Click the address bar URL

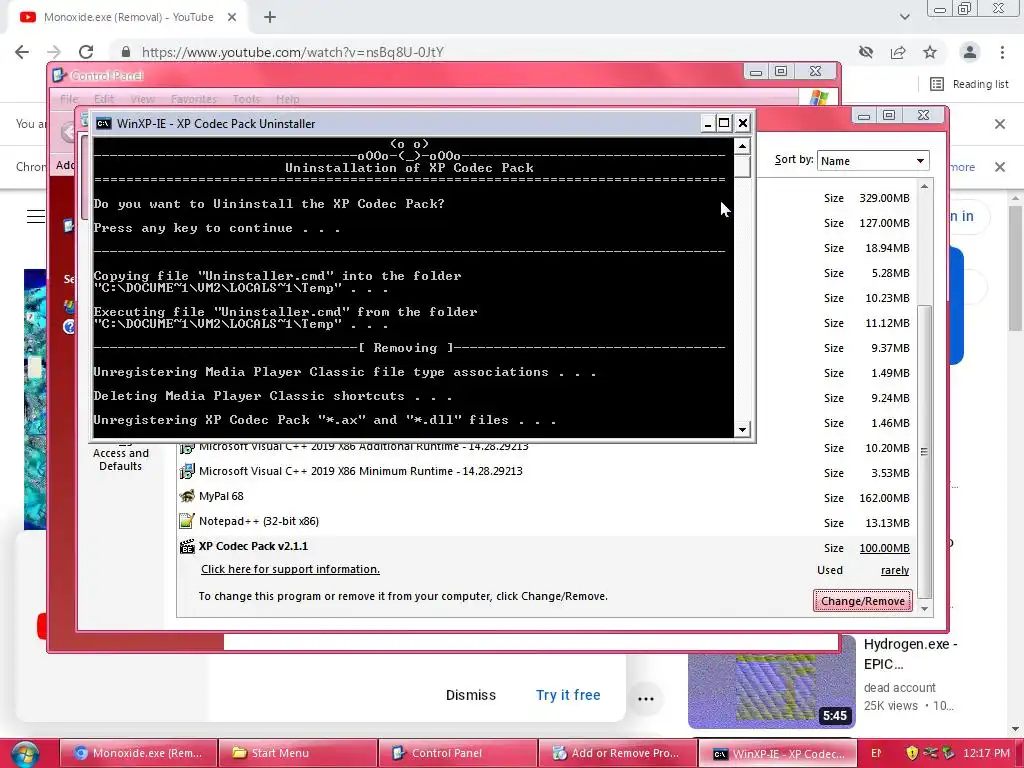[293, 52]
